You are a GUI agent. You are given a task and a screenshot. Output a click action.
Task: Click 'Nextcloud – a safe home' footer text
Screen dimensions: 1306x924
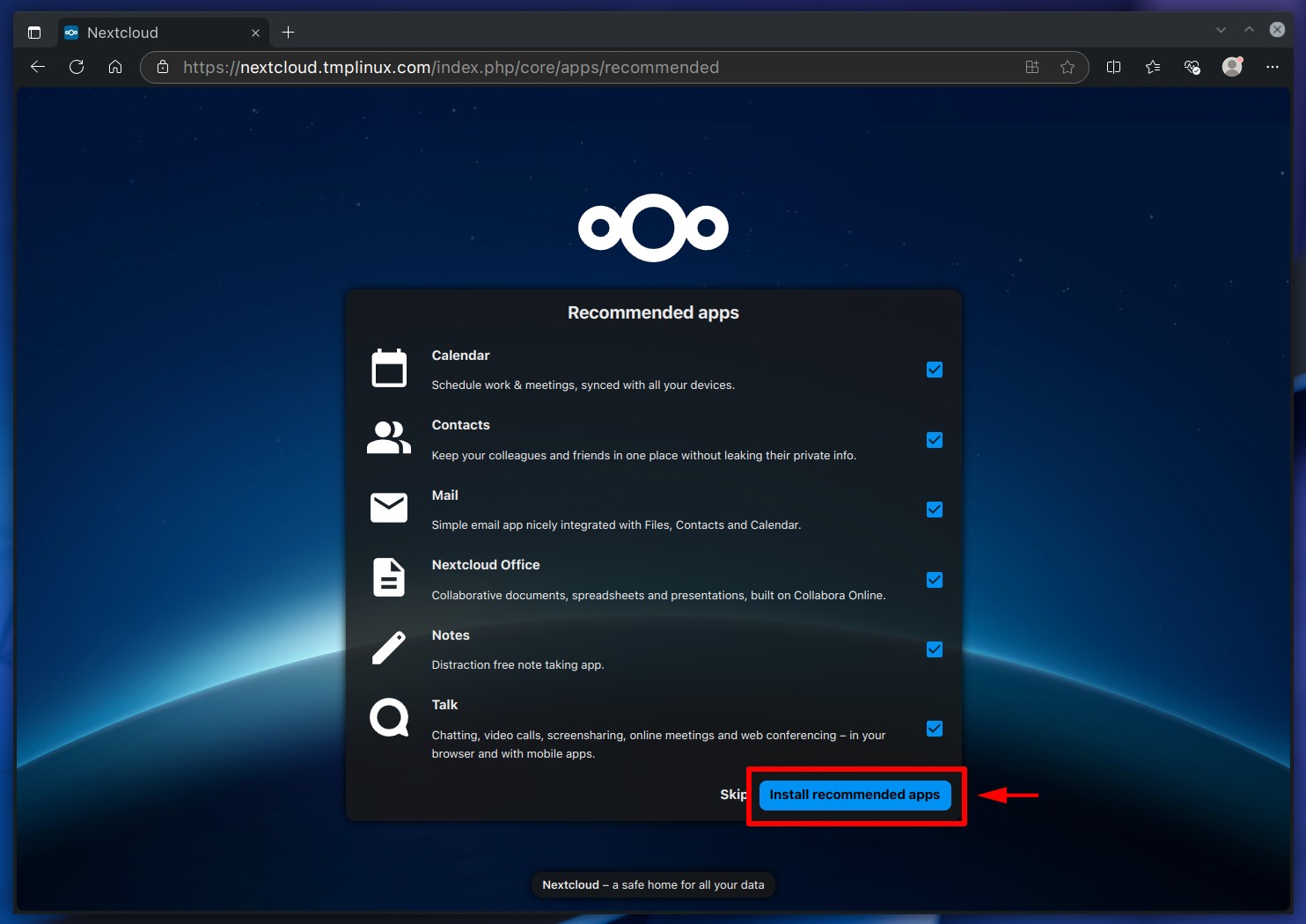[653, 885]
